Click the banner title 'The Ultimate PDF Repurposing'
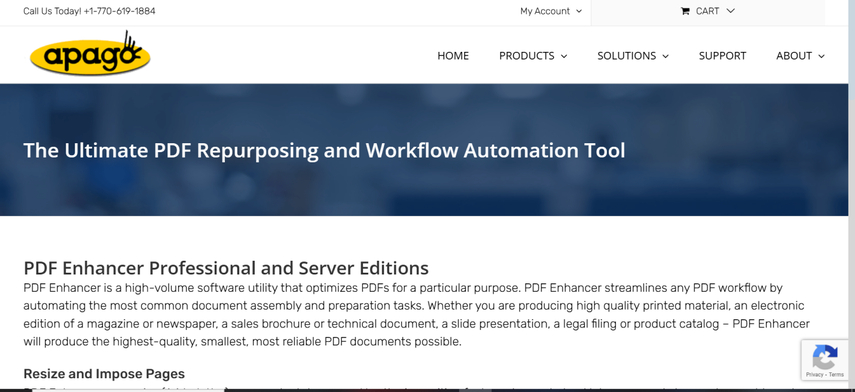Image resolution: width=855 pixels, height=392 pixels. [171, 150]
